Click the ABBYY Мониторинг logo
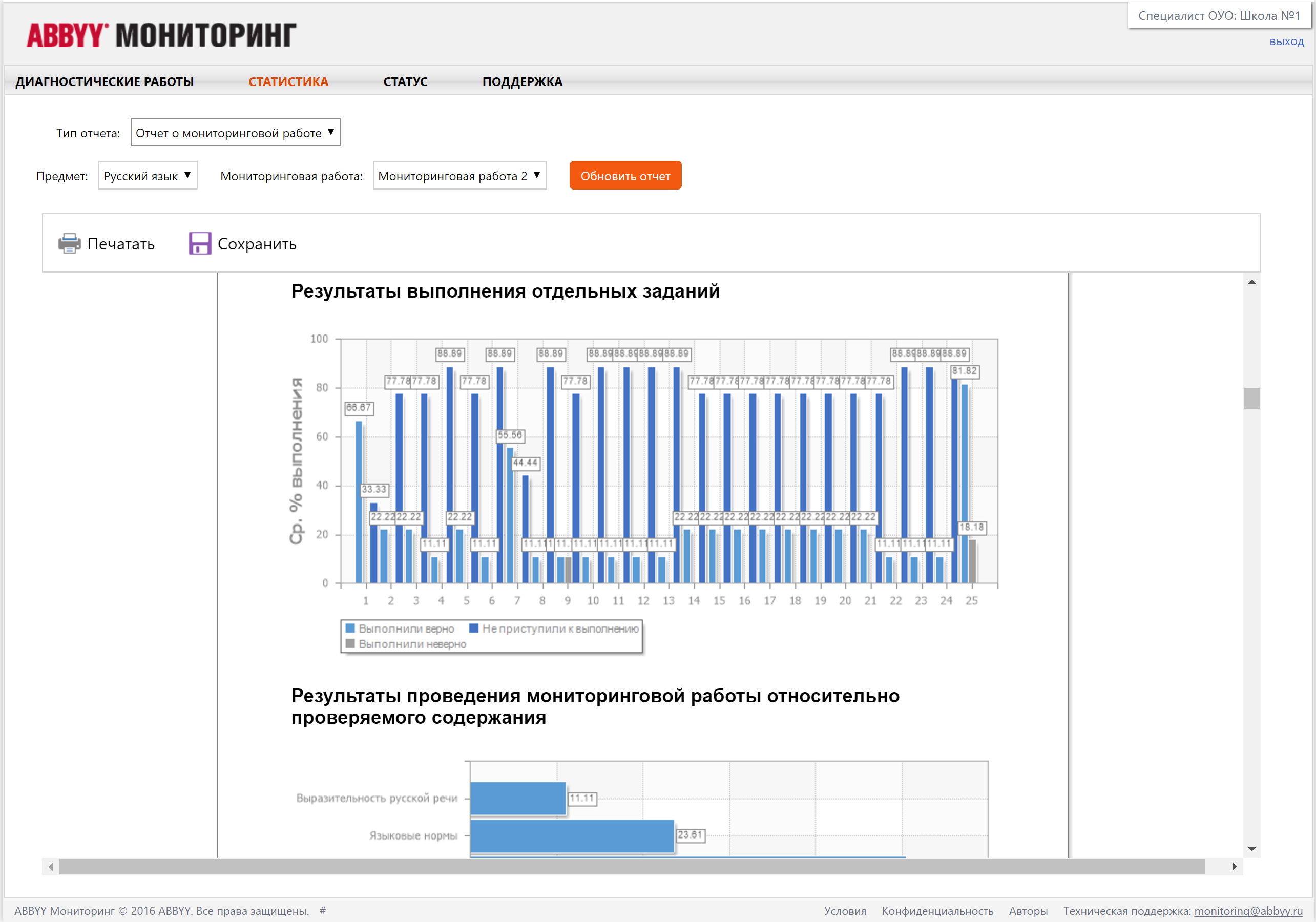The image size is (1316, 922). click(161, 35)
